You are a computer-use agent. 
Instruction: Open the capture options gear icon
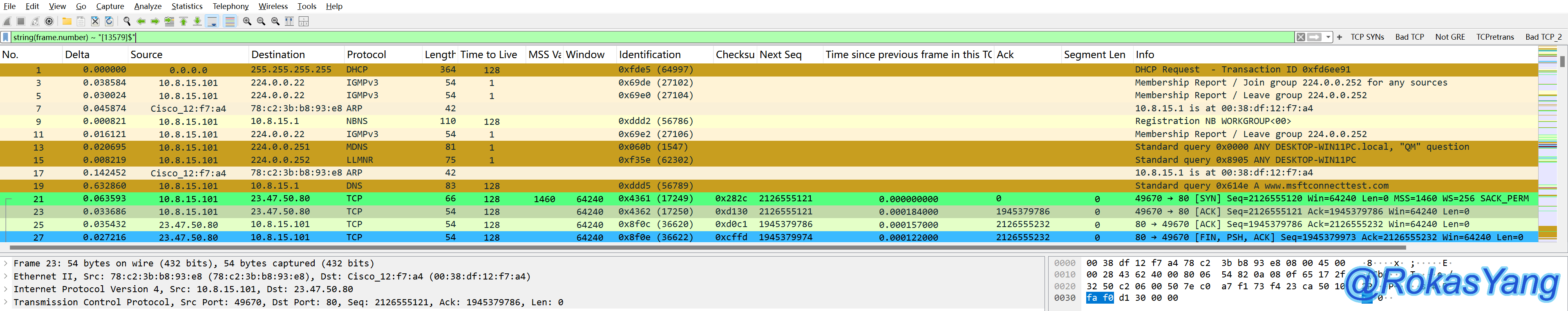point(49,21)
